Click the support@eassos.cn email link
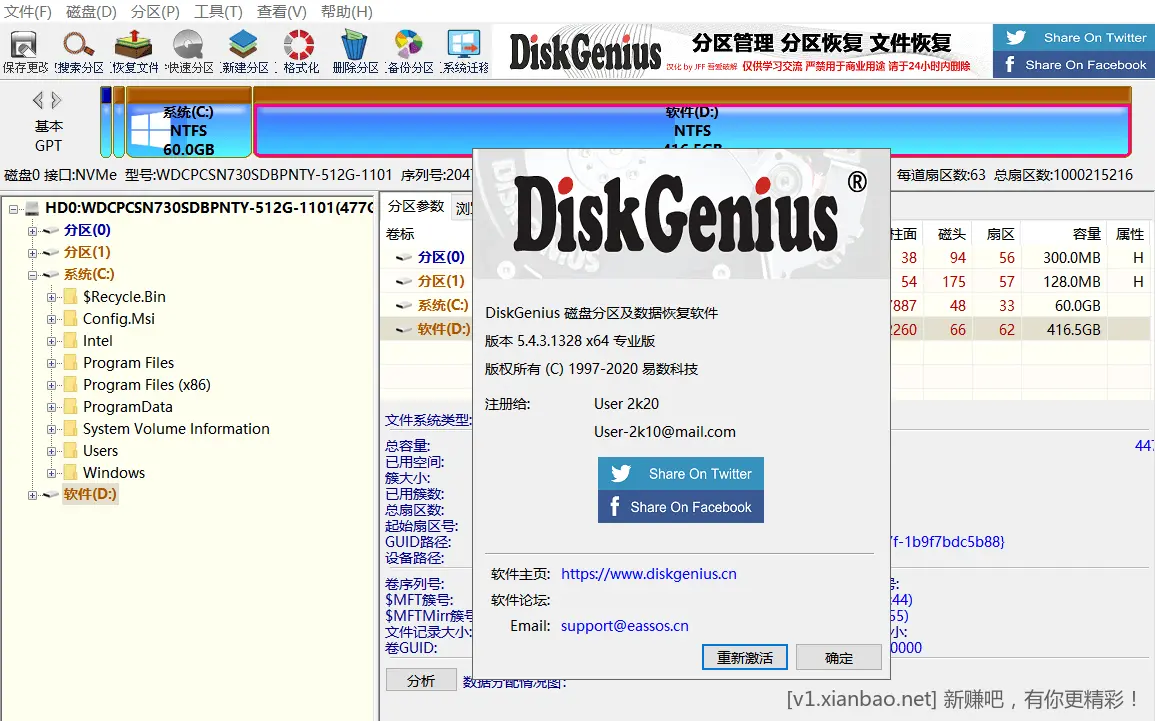The width and height of the screenshot is (1155, 721). point(625,626)
